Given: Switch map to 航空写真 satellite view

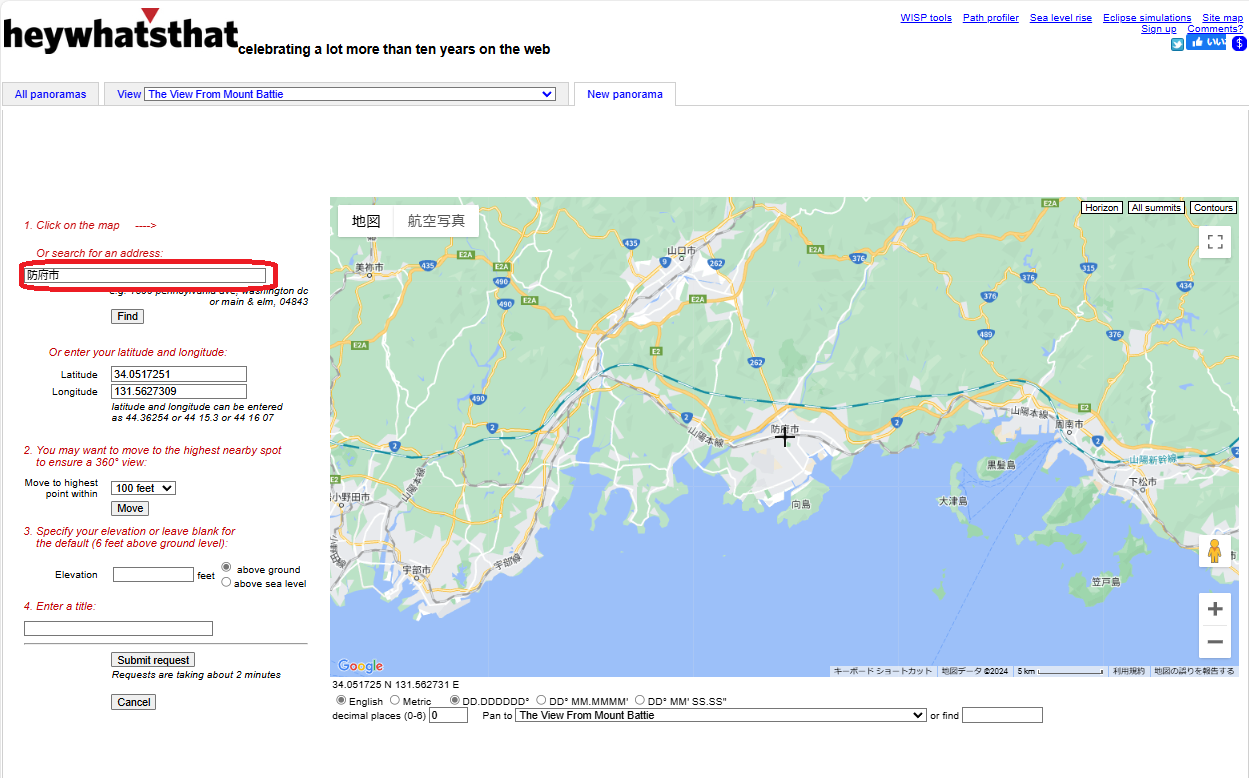Looking at the screenshot, I should [x=436, y=221].
